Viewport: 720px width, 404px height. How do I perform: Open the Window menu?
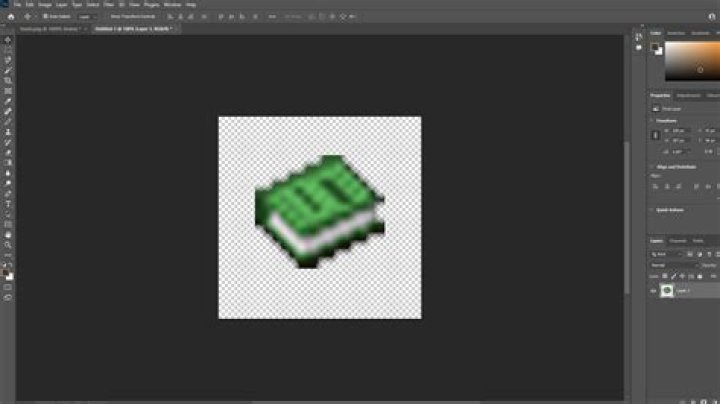click(173, 5)
